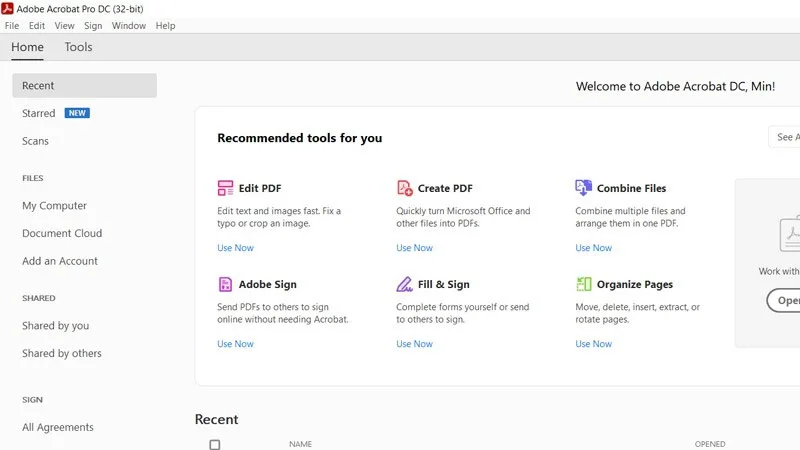Click the Edit PDF tool icon
This screenshot has width=800, height=450.
pyautogui.click(x=225, y=188)
